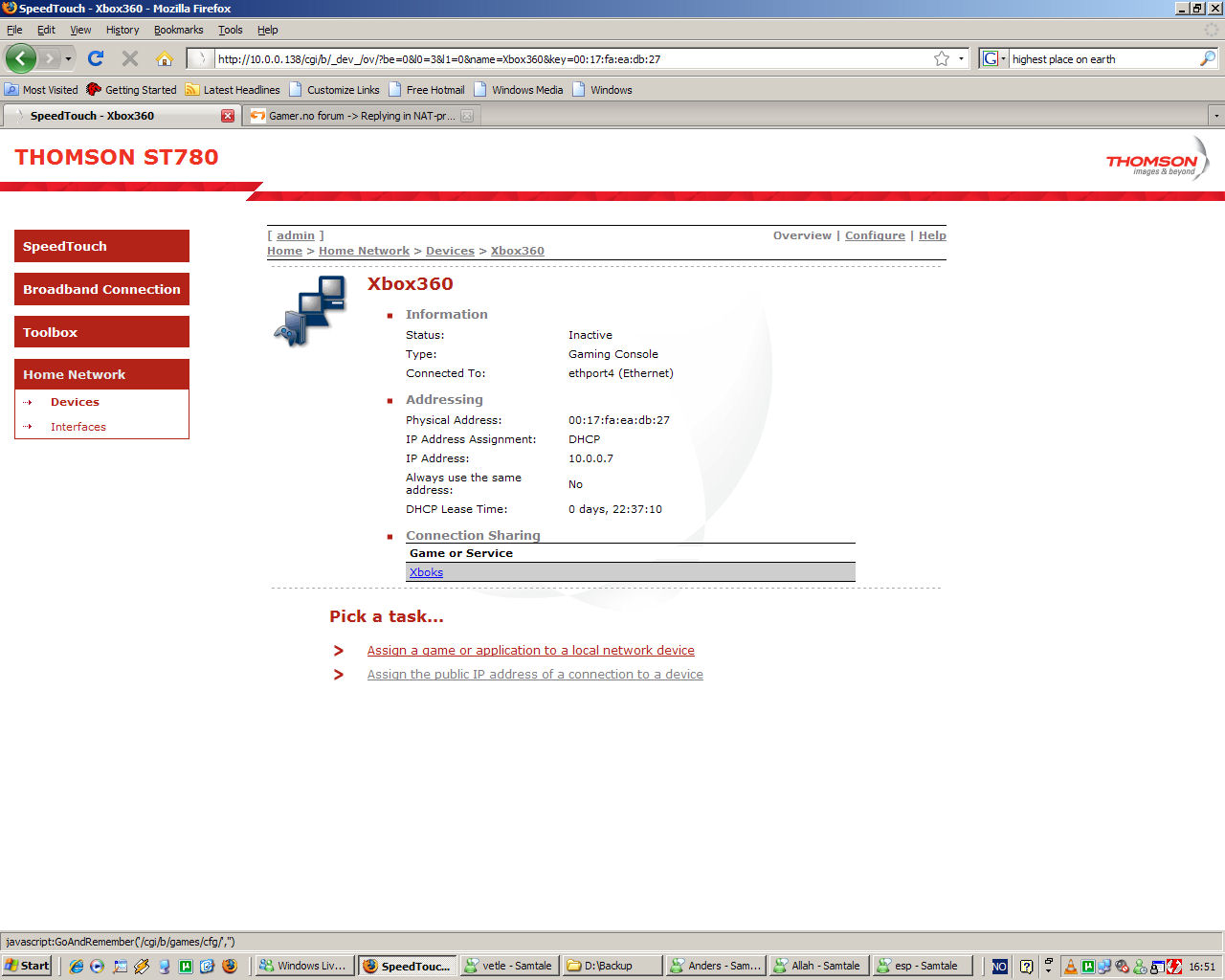Image resolution: width=1225 pixels, height=980 pixels.
Task: Open the Latest Headlines feed bookmark
Action: pos(233,89)
